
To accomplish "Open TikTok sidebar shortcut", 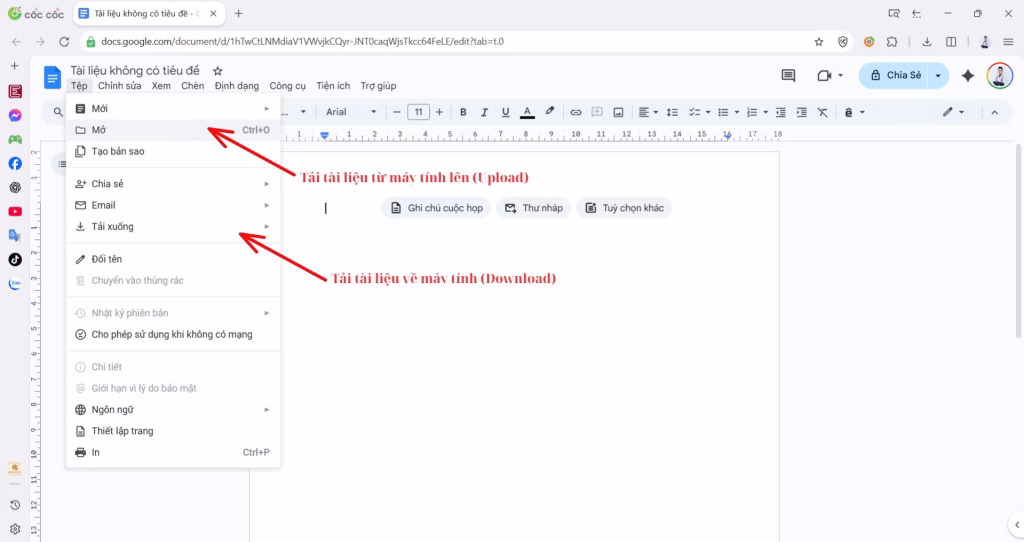I will (x=15, y=259).
